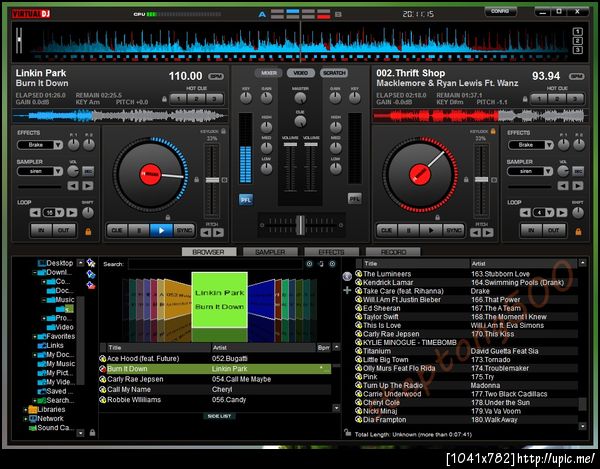Image resolution: width=600 pixels, height=469 pixels.
Task: Click in the Search field
Action: click(215, 264)
